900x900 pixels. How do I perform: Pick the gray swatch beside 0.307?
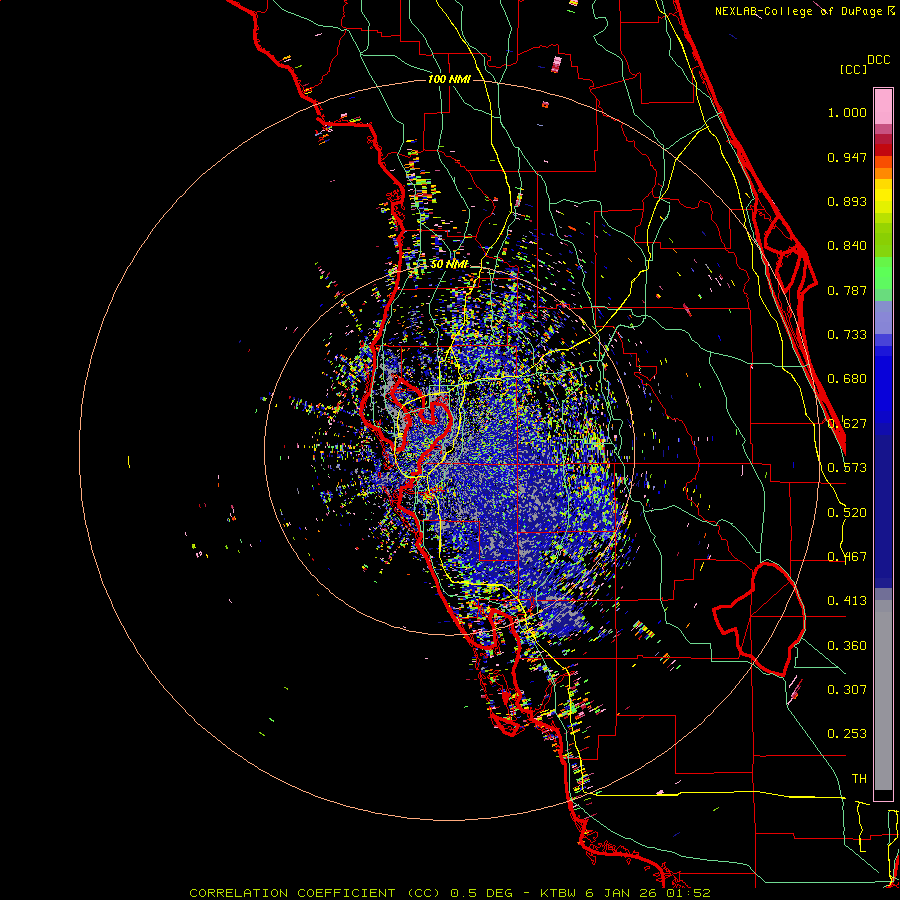click(x=883, y=695)
